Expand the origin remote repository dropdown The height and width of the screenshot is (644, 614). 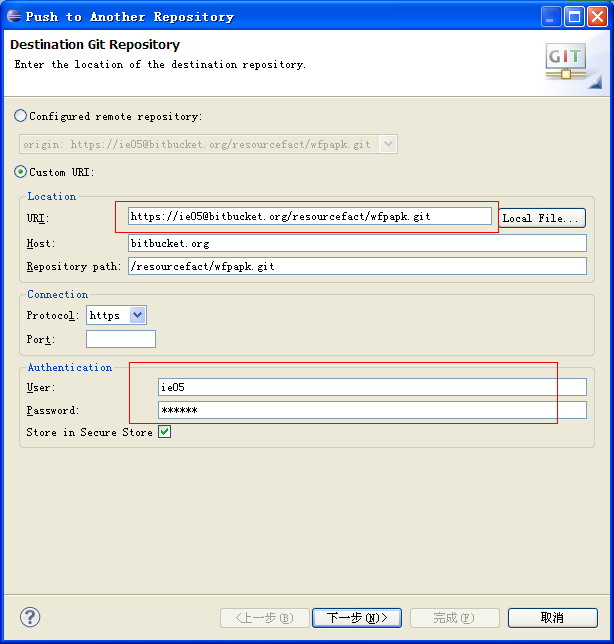(388, 144)
